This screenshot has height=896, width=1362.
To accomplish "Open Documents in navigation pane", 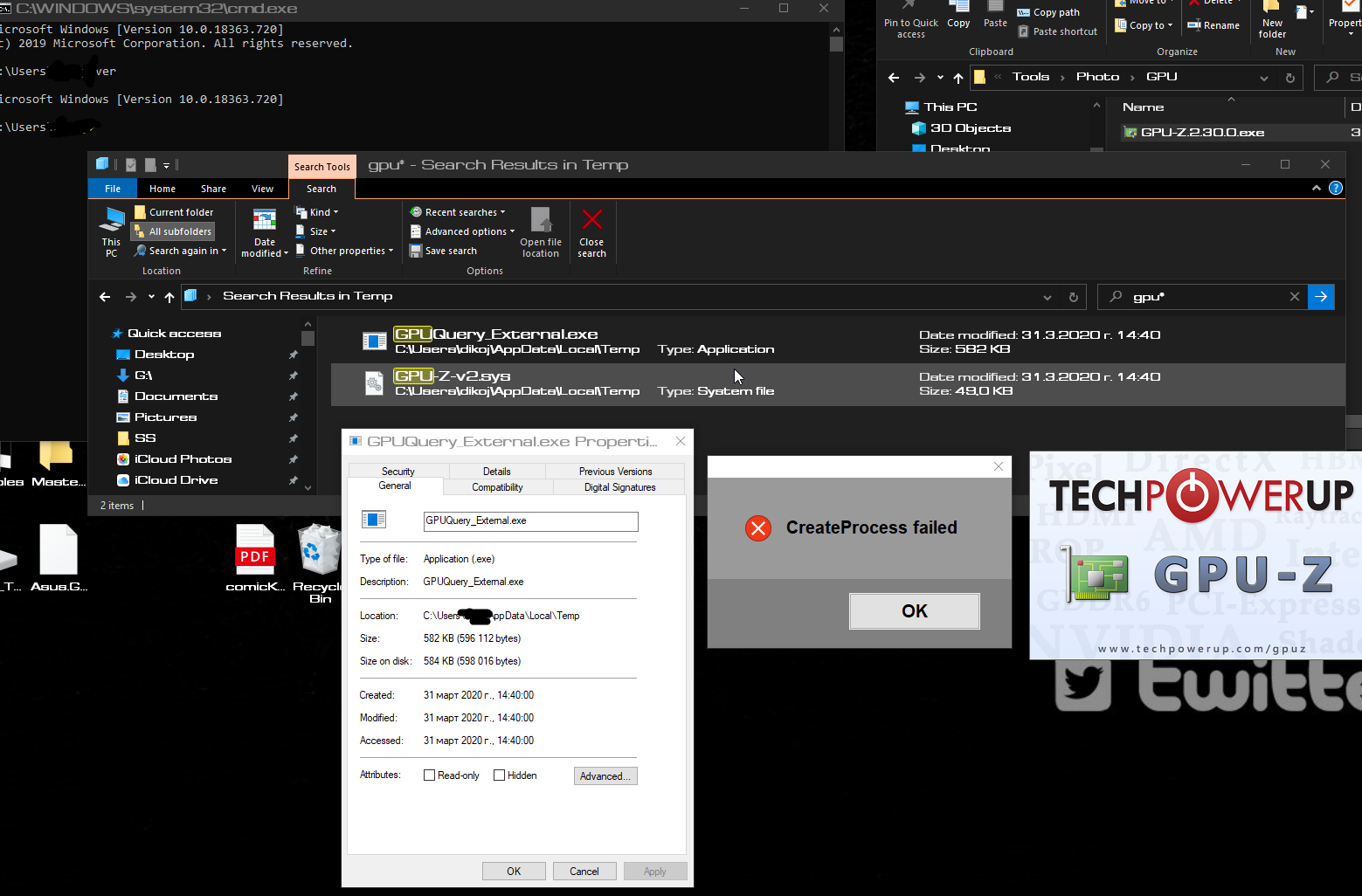I will click(x=176, y=396).
